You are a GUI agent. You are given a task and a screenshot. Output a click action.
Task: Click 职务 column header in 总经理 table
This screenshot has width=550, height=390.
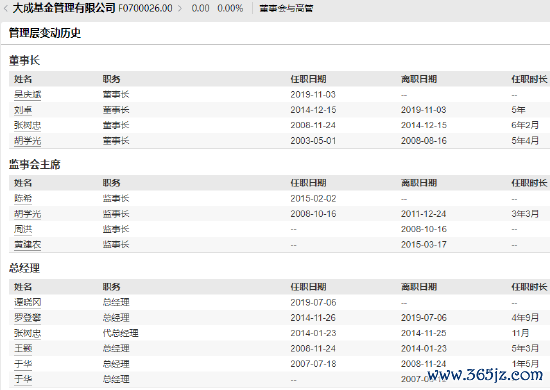(x=112, y=287)
